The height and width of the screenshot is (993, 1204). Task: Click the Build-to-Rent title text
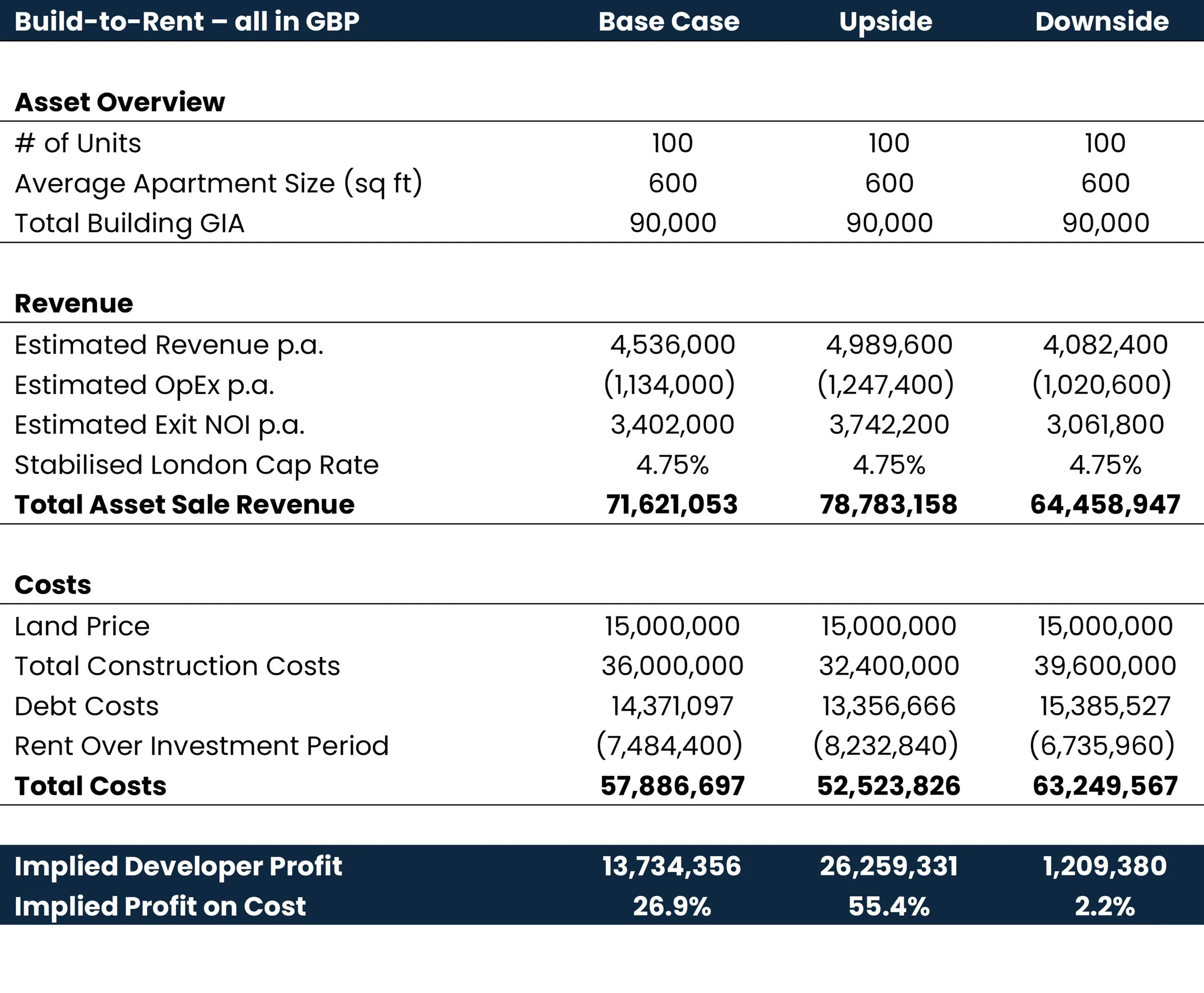[186, 21]
